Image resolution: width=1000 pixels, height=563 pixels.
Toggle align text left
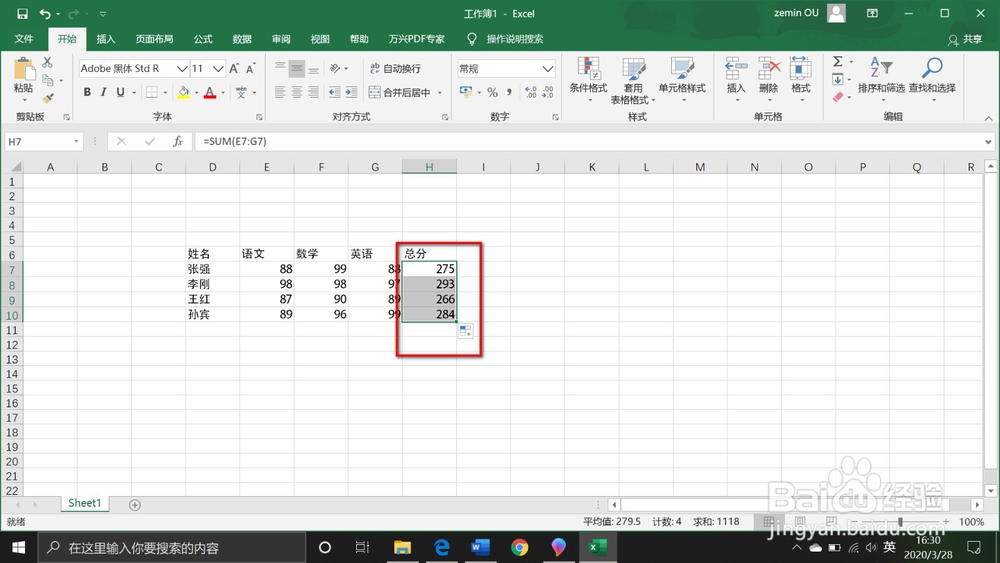(x=280, y=92)
